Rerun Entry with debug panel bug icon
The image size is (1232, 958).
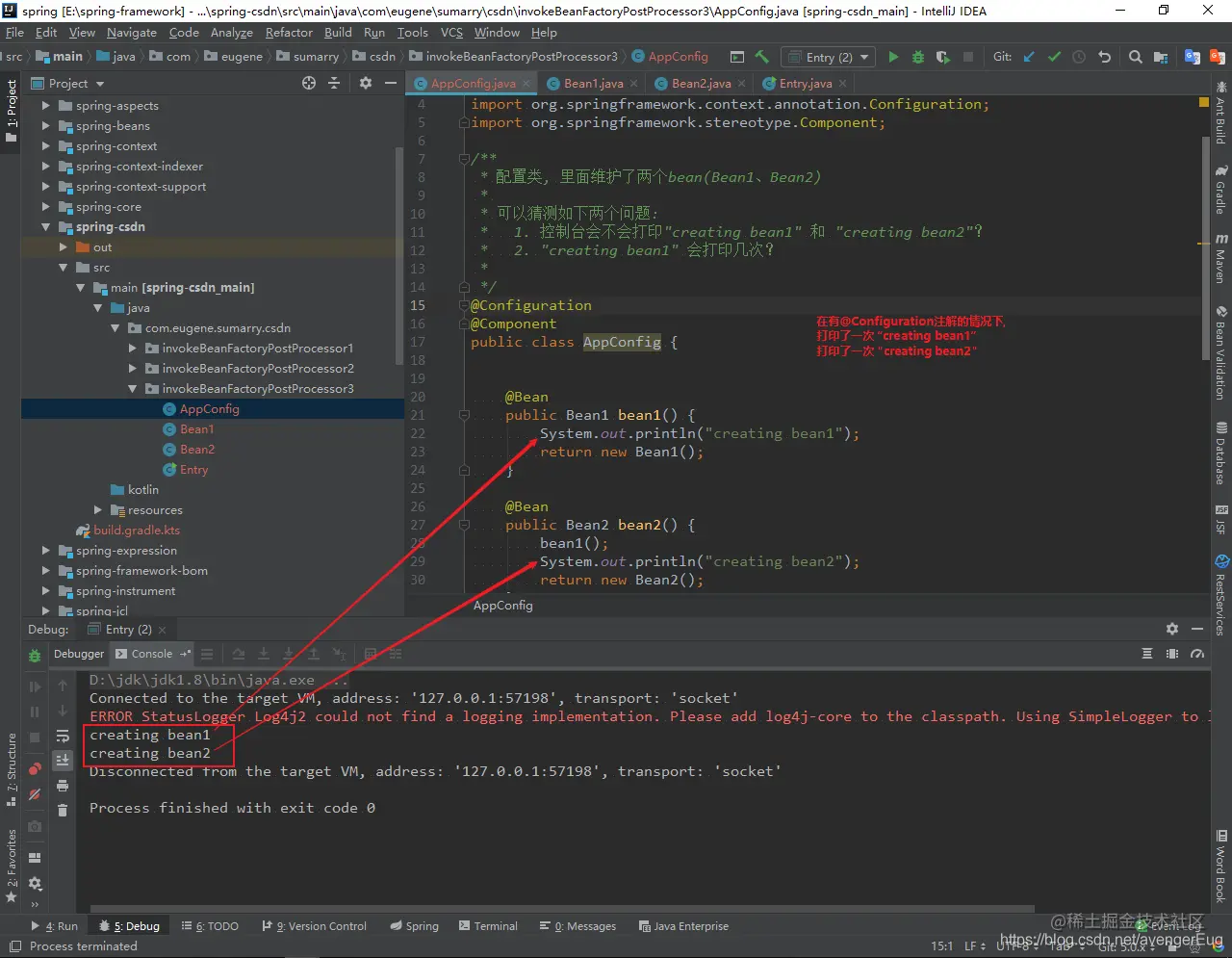tap(35, 655)
